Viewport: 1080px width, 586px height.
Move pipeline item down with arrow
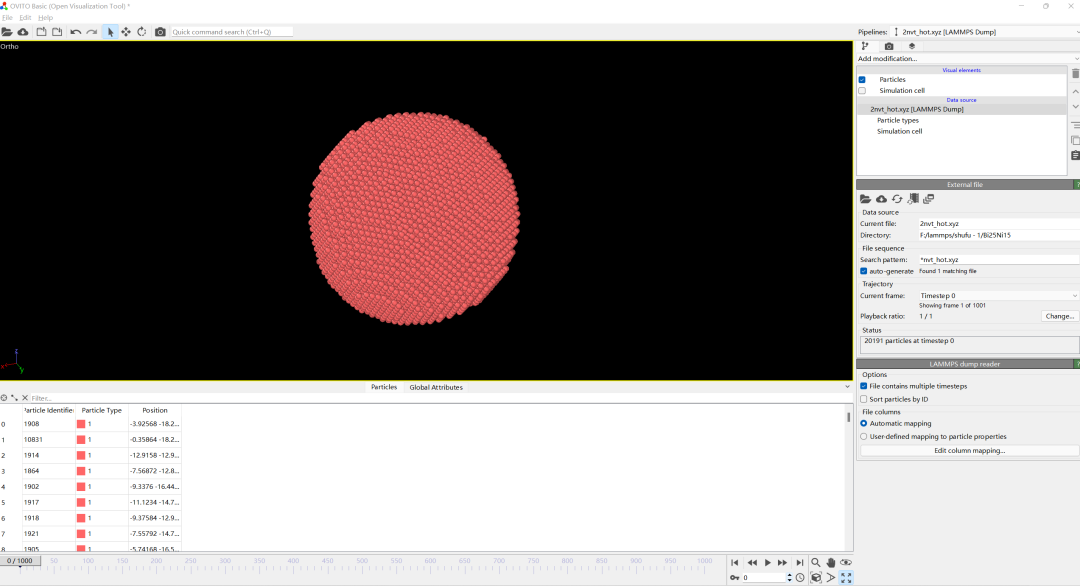pyautogui.click(x=1075, y=107)
